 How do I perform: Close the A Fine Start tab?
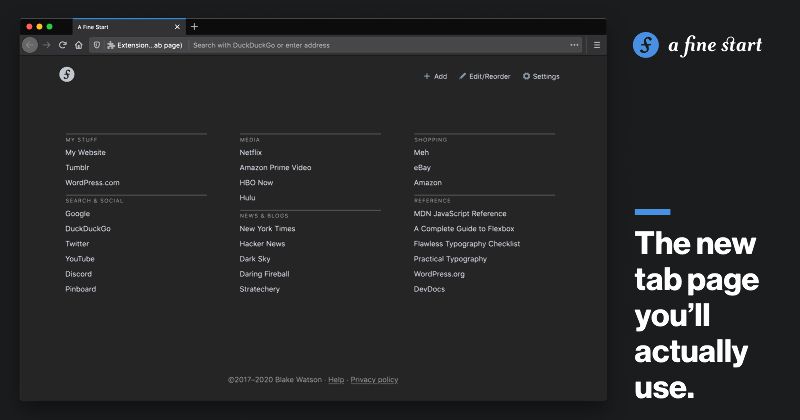pyautogui.click(x=179, y=27)
